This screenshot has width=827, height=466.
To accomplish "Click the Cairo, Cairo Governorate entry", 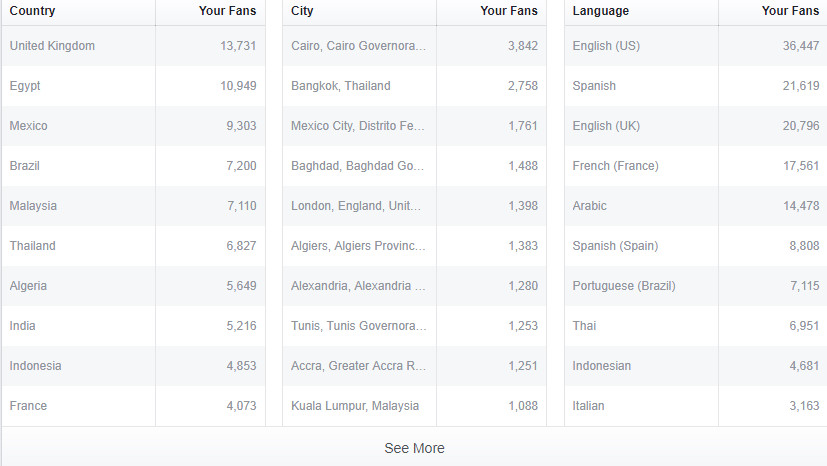I will [x=358, y=46].
